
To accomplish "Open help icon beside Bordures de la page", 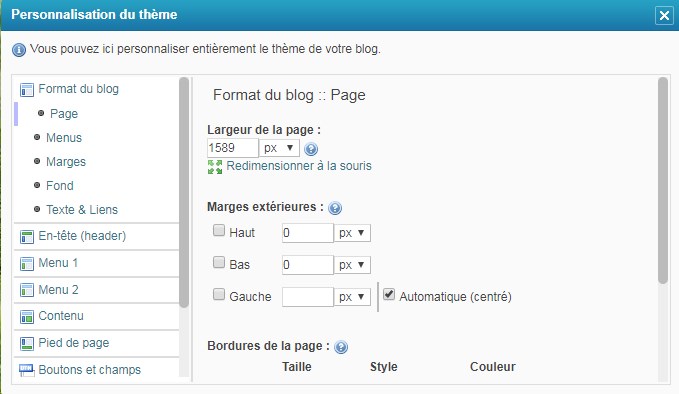I will [341, 347].
